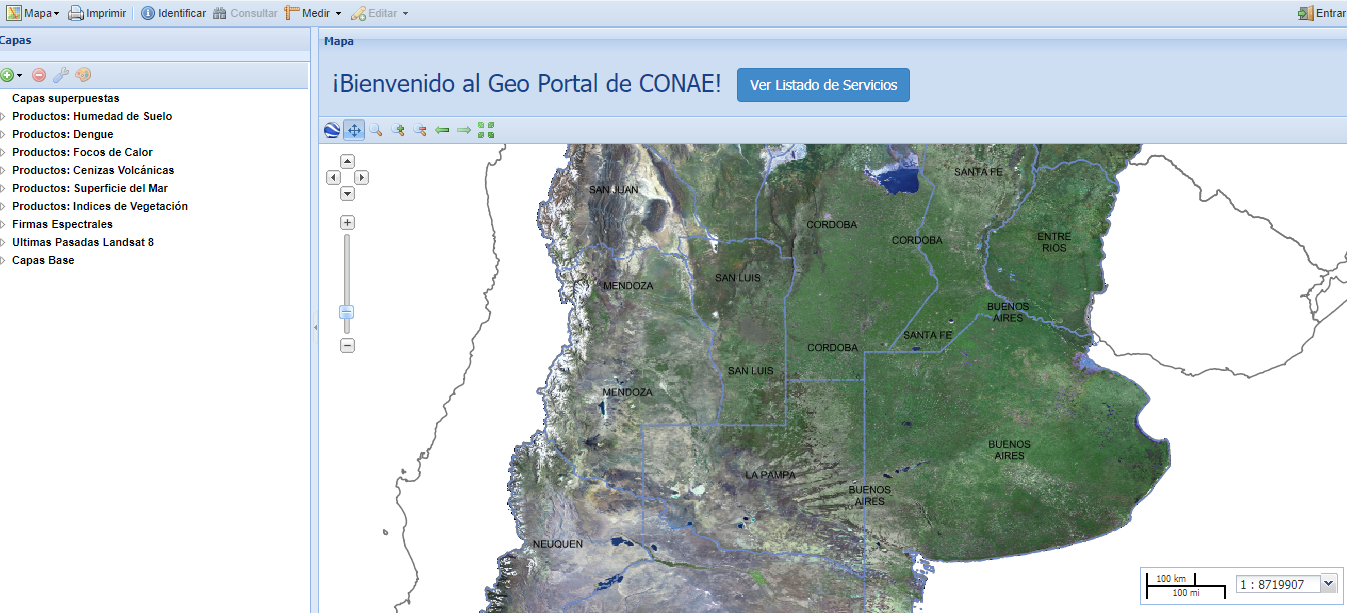The image size is (1347, 613).
Task: Select Ultimas Pasadas Landsat 8 label
Action: click(x=83, y=242)
